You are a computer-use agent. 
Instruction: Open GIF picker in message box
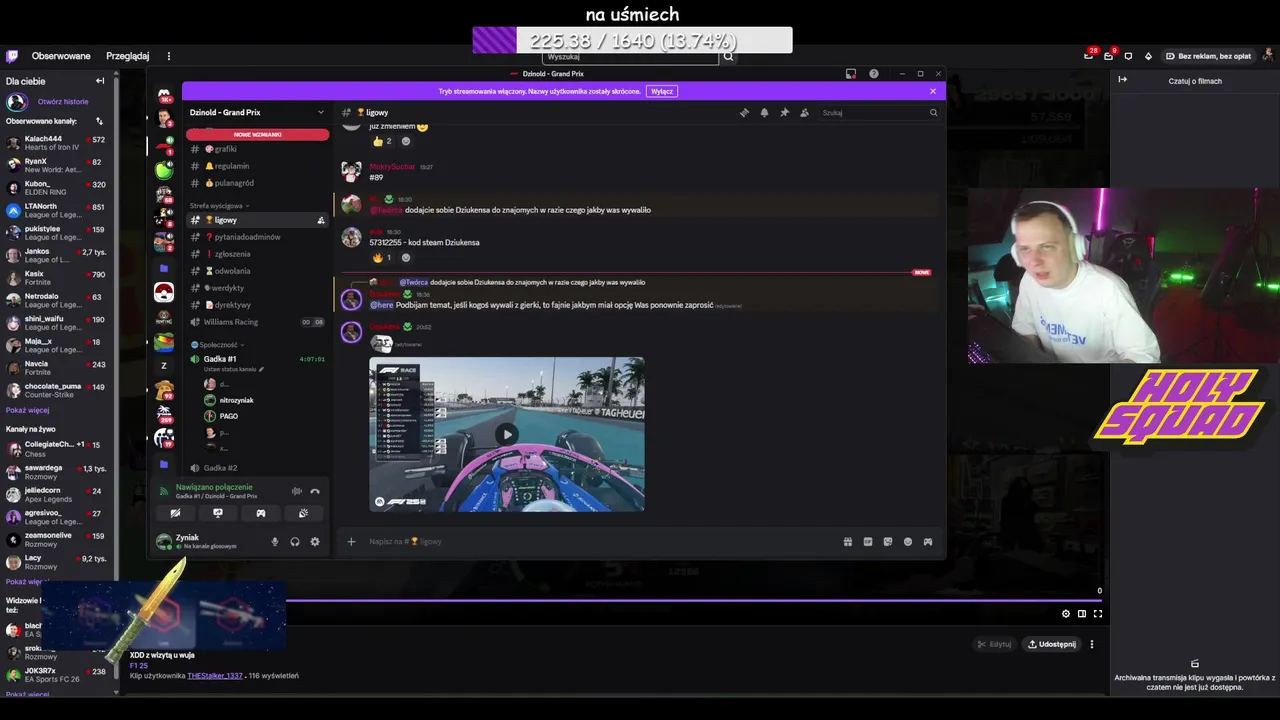(x=868, y=542)
